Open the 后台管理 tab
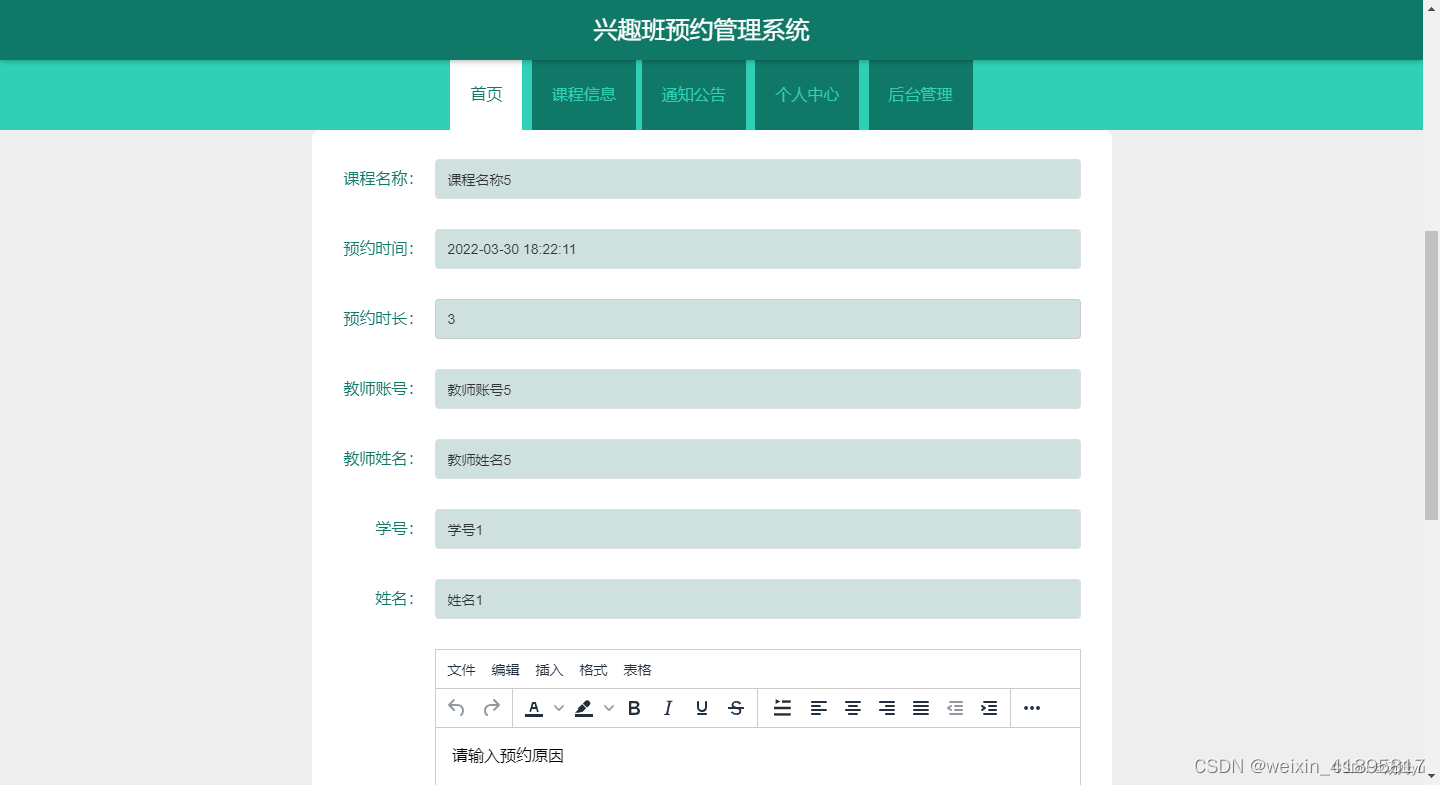 pos(921,95)
